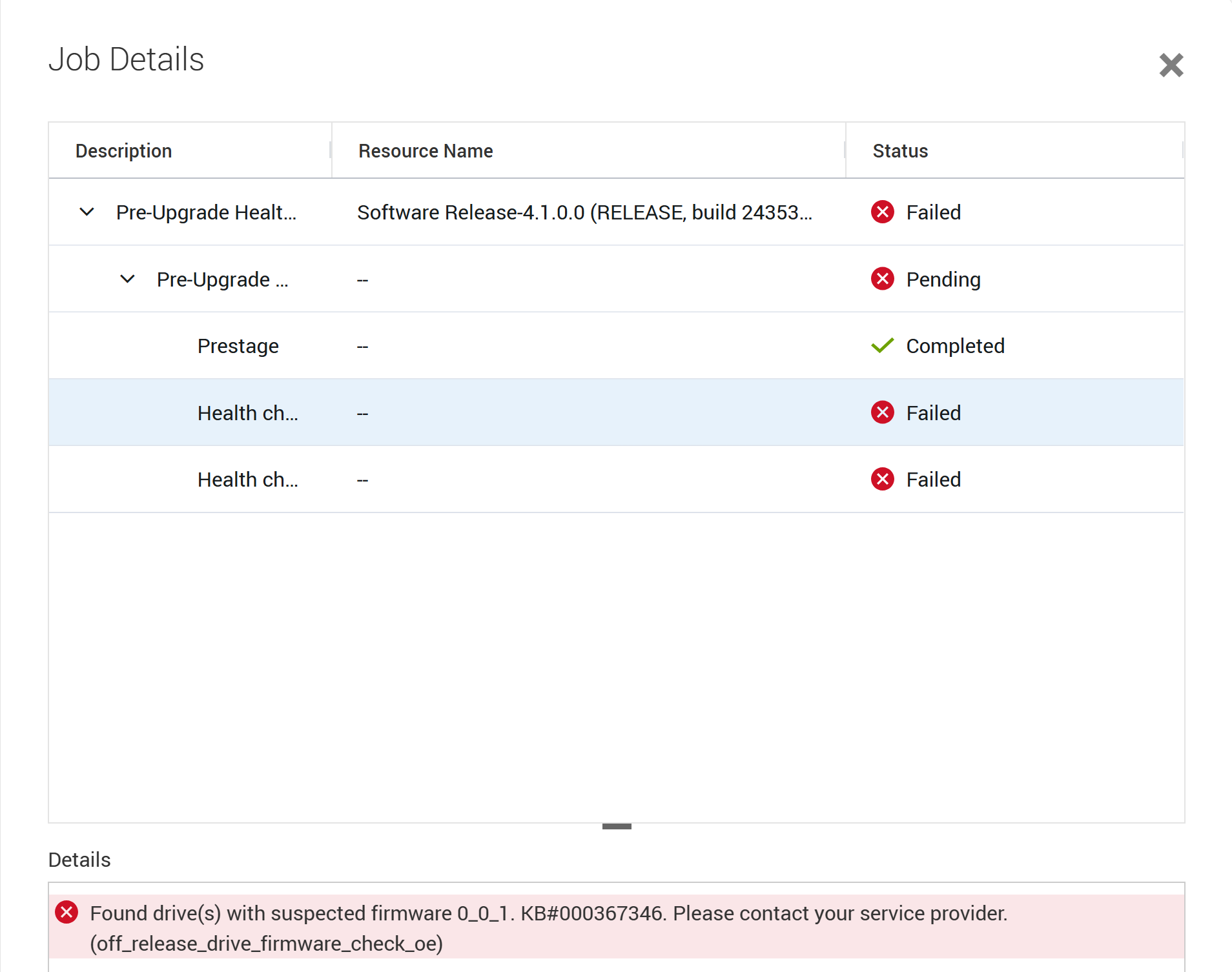The image size is (1232, 972).
Task: Collapse the nested Pre-Upgrade row chevron
Action: [x=127, y=279]
